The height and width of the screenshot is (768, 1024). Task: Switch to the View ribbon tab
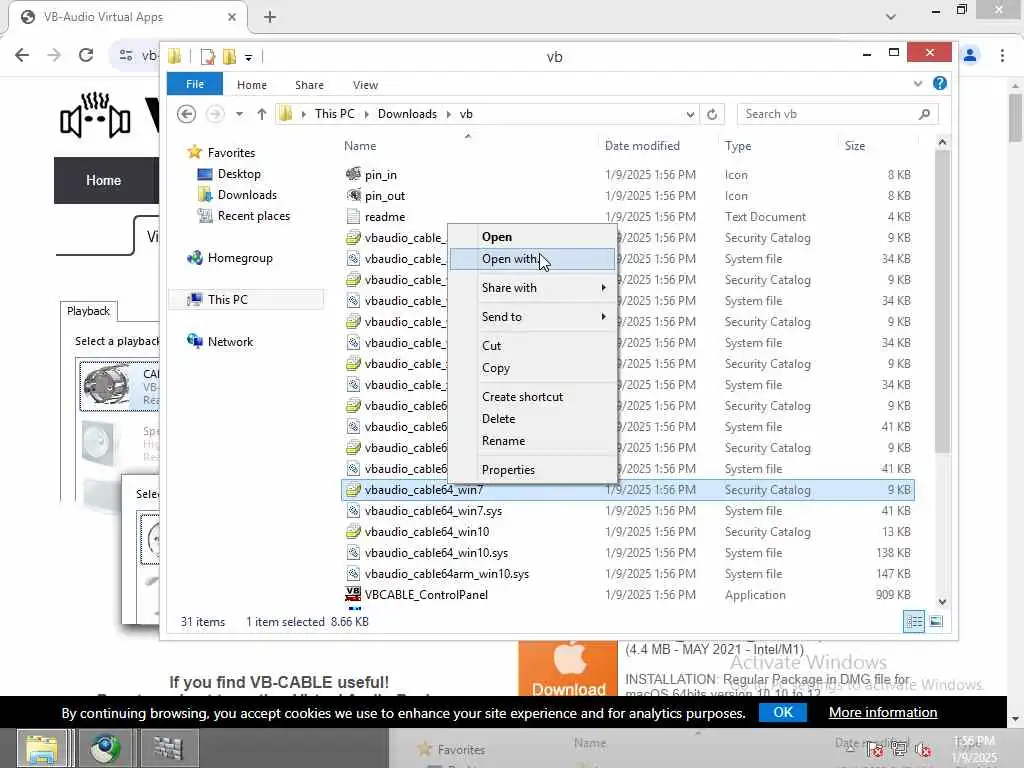[365, 85]
